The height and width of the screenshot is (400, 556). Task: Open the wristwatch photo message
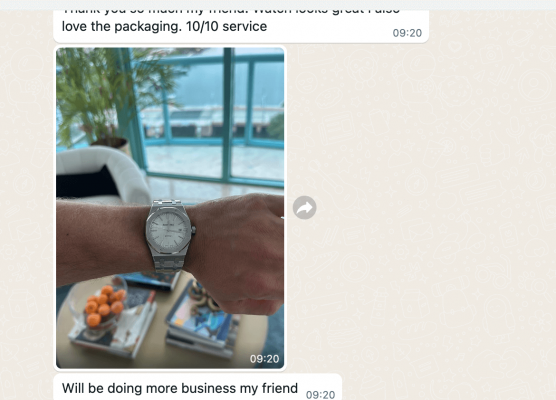[x=170, y=208]
